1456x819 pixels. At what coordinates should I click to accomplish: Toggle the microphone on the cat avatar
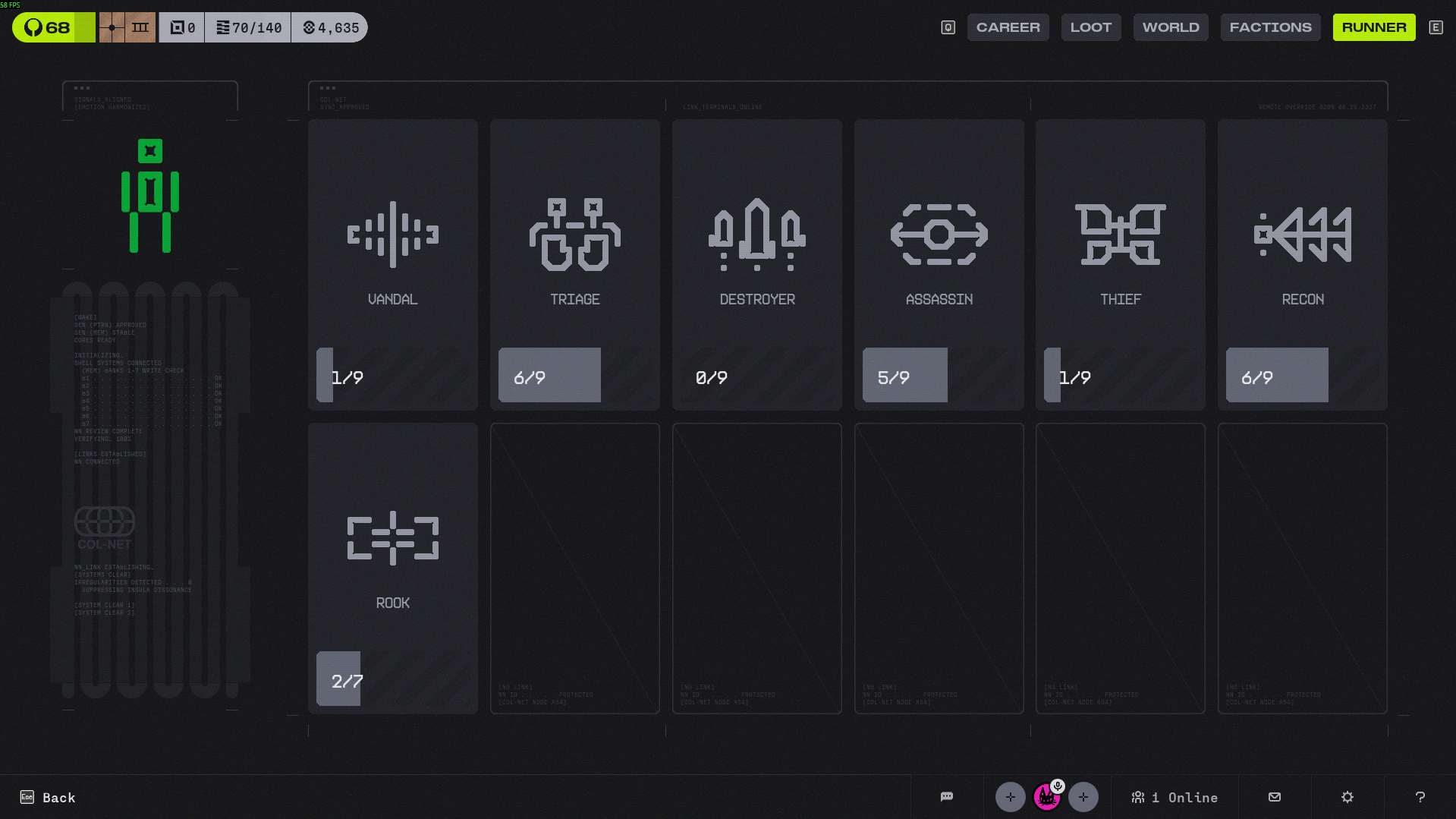pyautogui.click(x=1058, y=786)
